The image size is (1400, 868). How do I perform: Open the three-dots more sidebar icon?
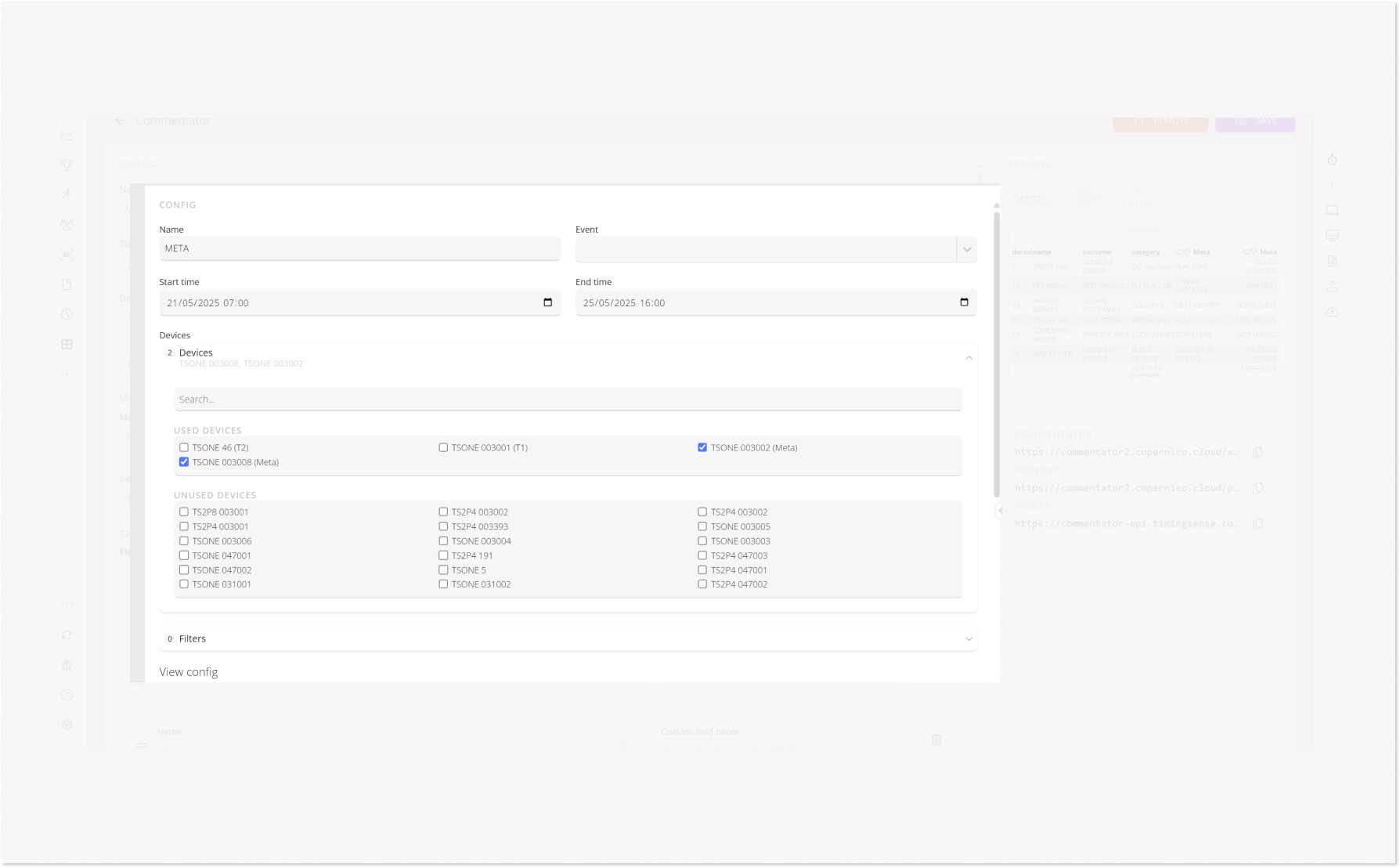[67, 374]
